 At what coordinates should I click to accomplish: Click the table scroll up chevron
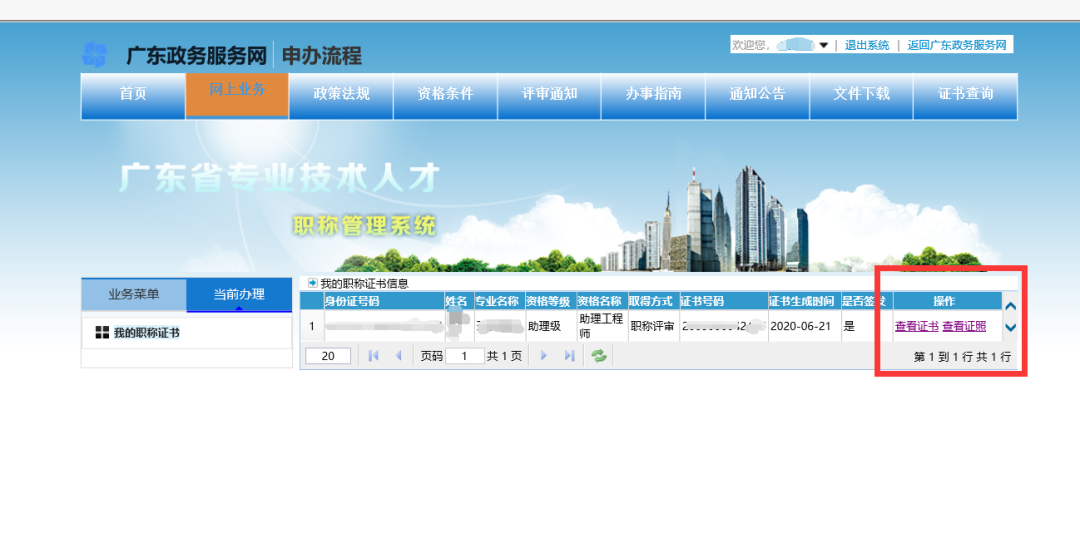point(1010,308)
